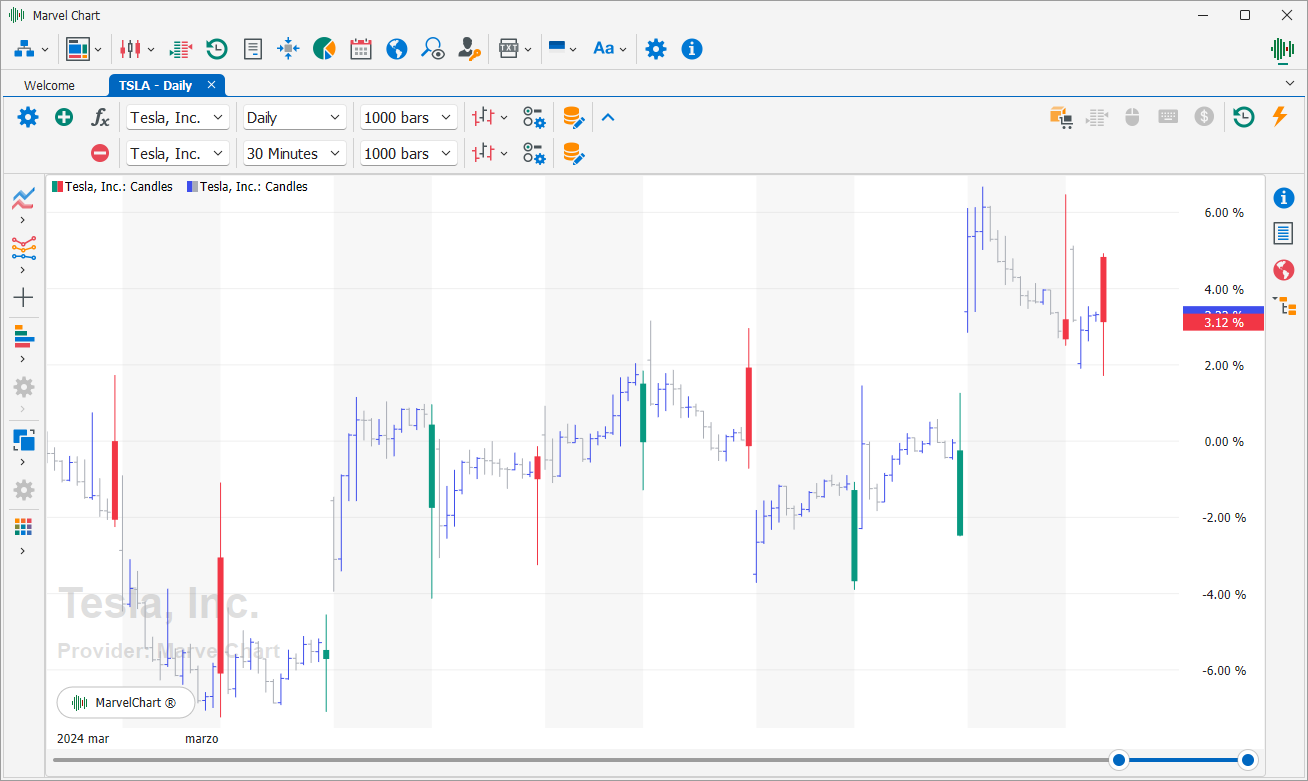Click the green history clock in top toolbar
This screenshot has height=781, width=1308.
[216, 48]
